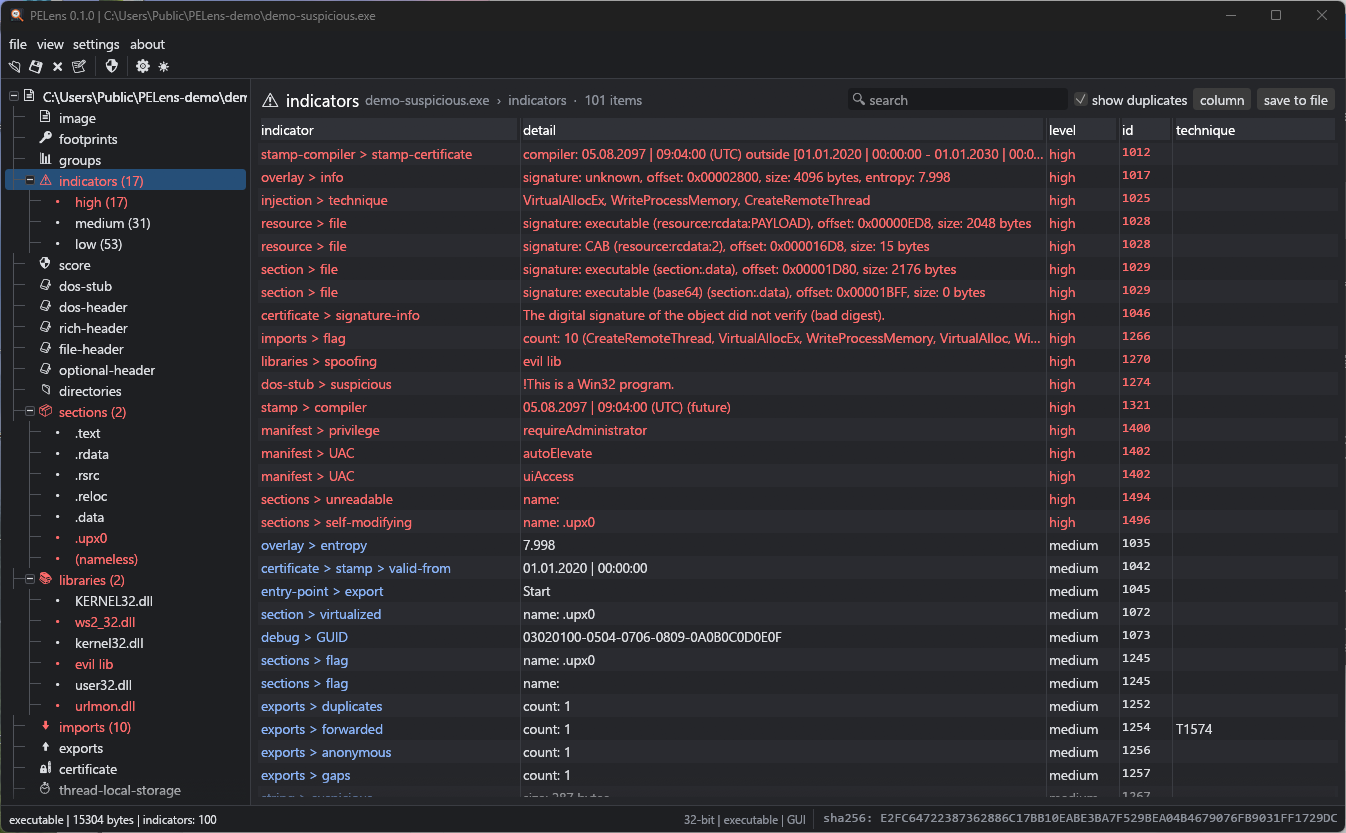Click the sha256 hash in status bar
The height and width of the screenshot is (833, 1346).
tap(1080, 819)
